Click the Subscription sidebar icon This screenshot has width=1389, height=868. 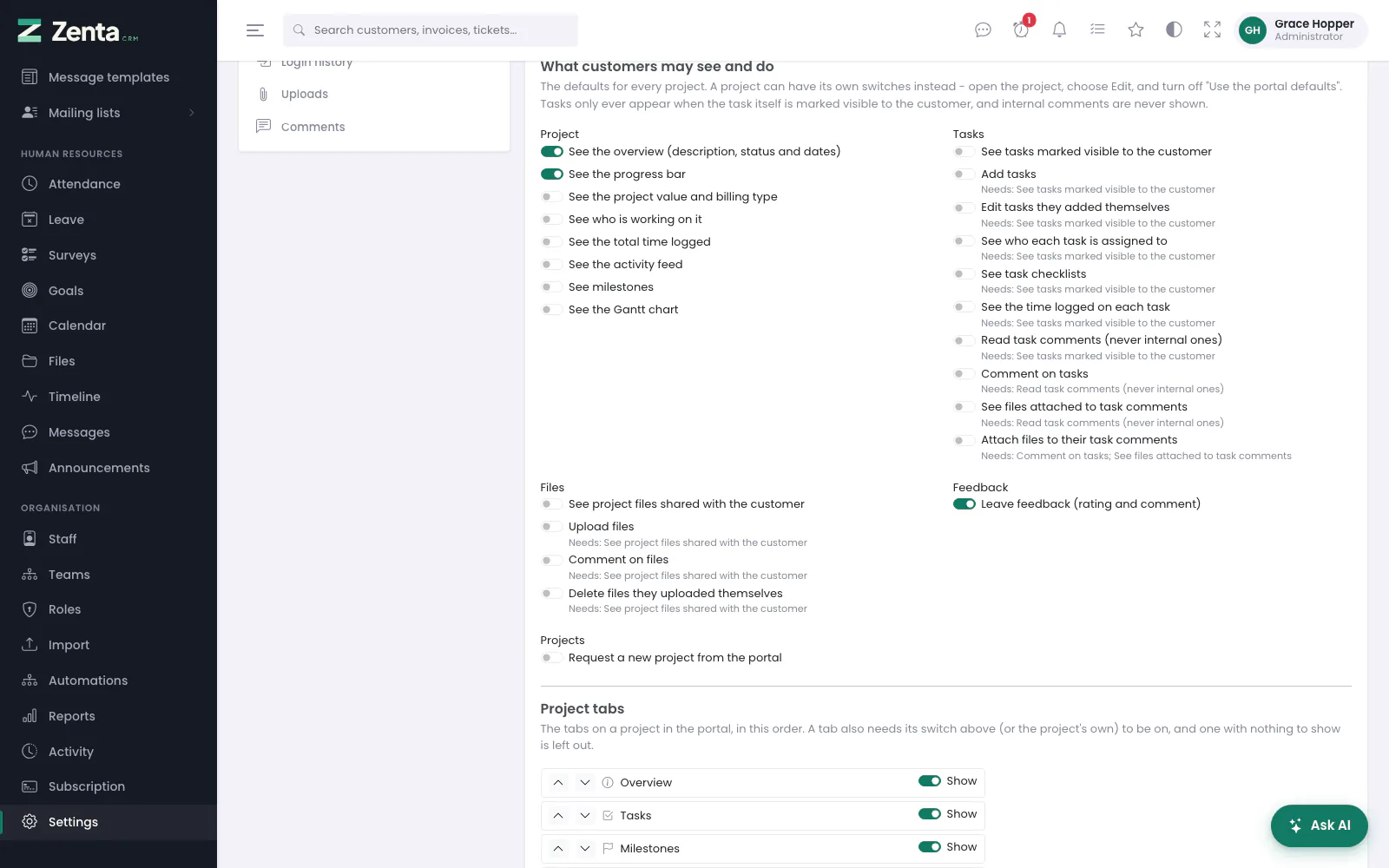(x=30, y=786)
